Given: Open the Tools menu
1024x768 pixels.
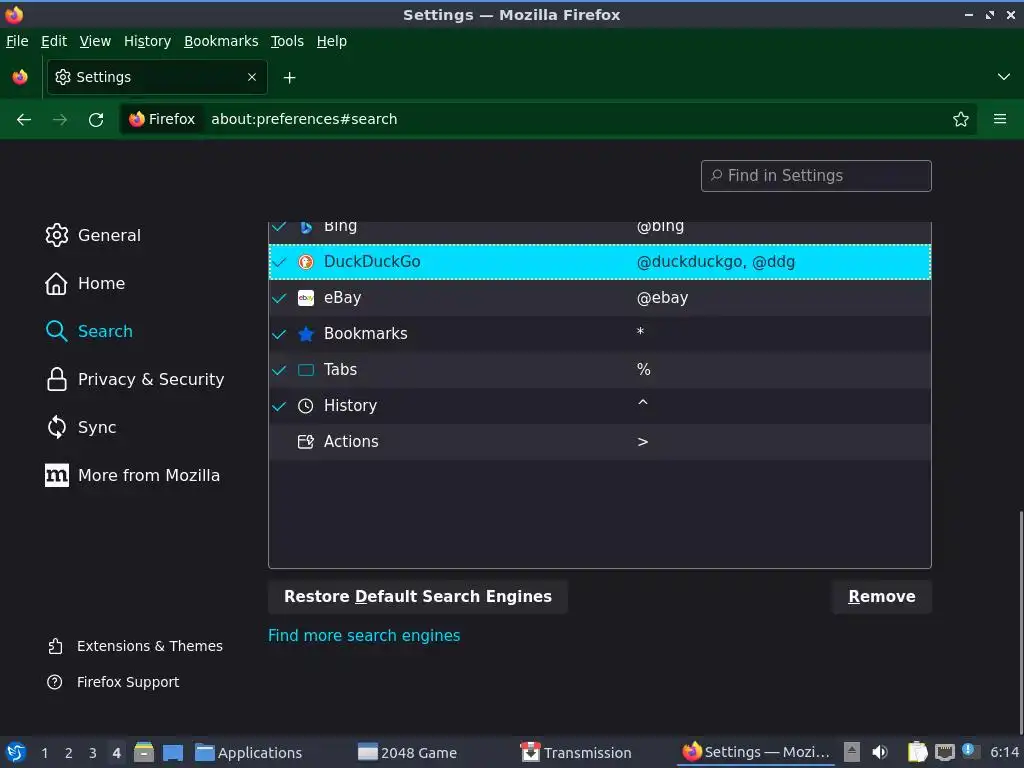Looking at the screenshot, I should 287,41.
